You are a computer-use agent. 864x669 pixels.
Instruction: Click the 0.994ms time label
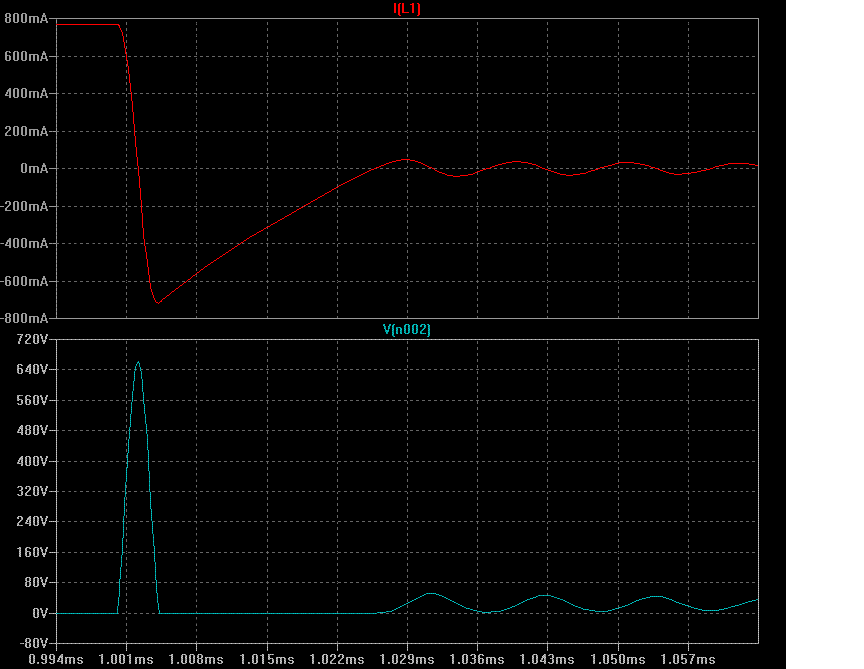(x=56, y=659)
